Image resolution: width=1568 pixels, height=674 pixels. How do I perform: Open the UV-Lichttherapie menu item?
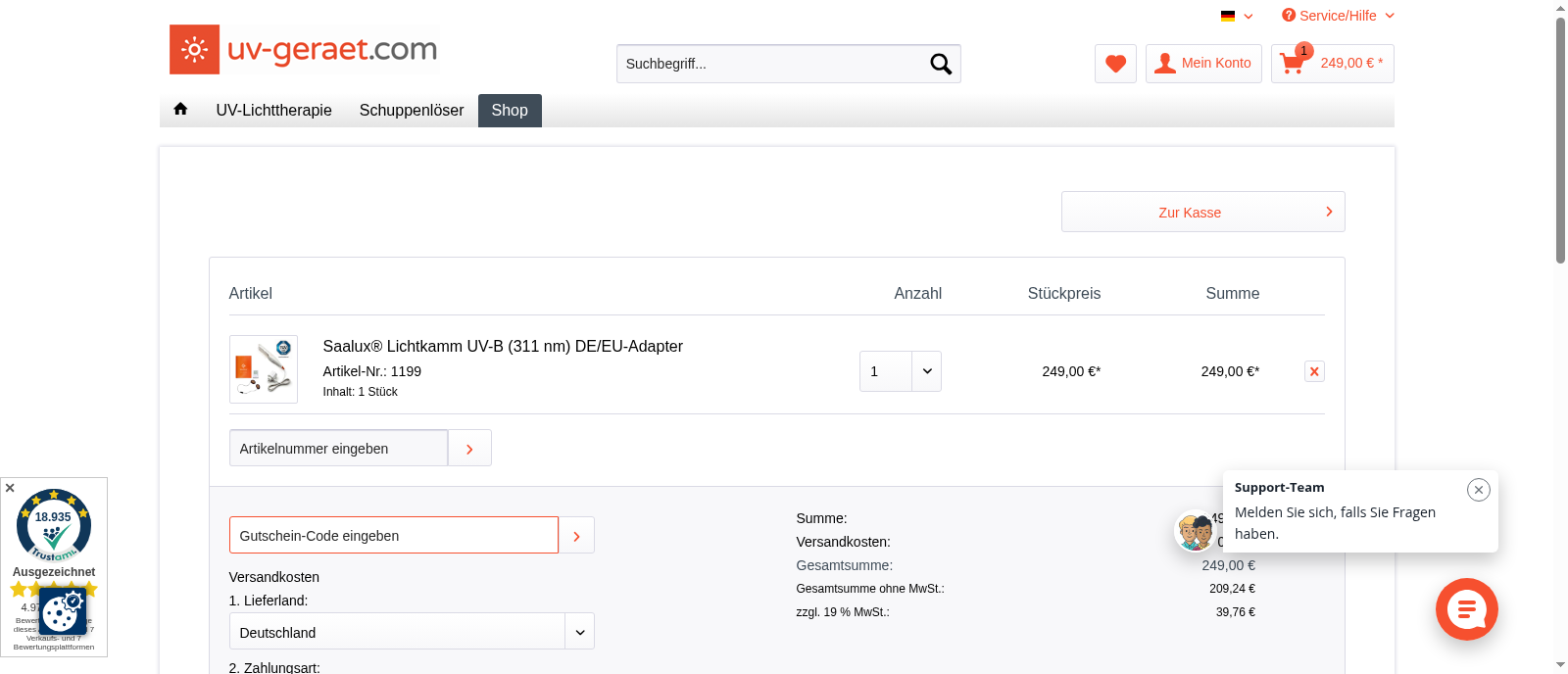point(273,111)
